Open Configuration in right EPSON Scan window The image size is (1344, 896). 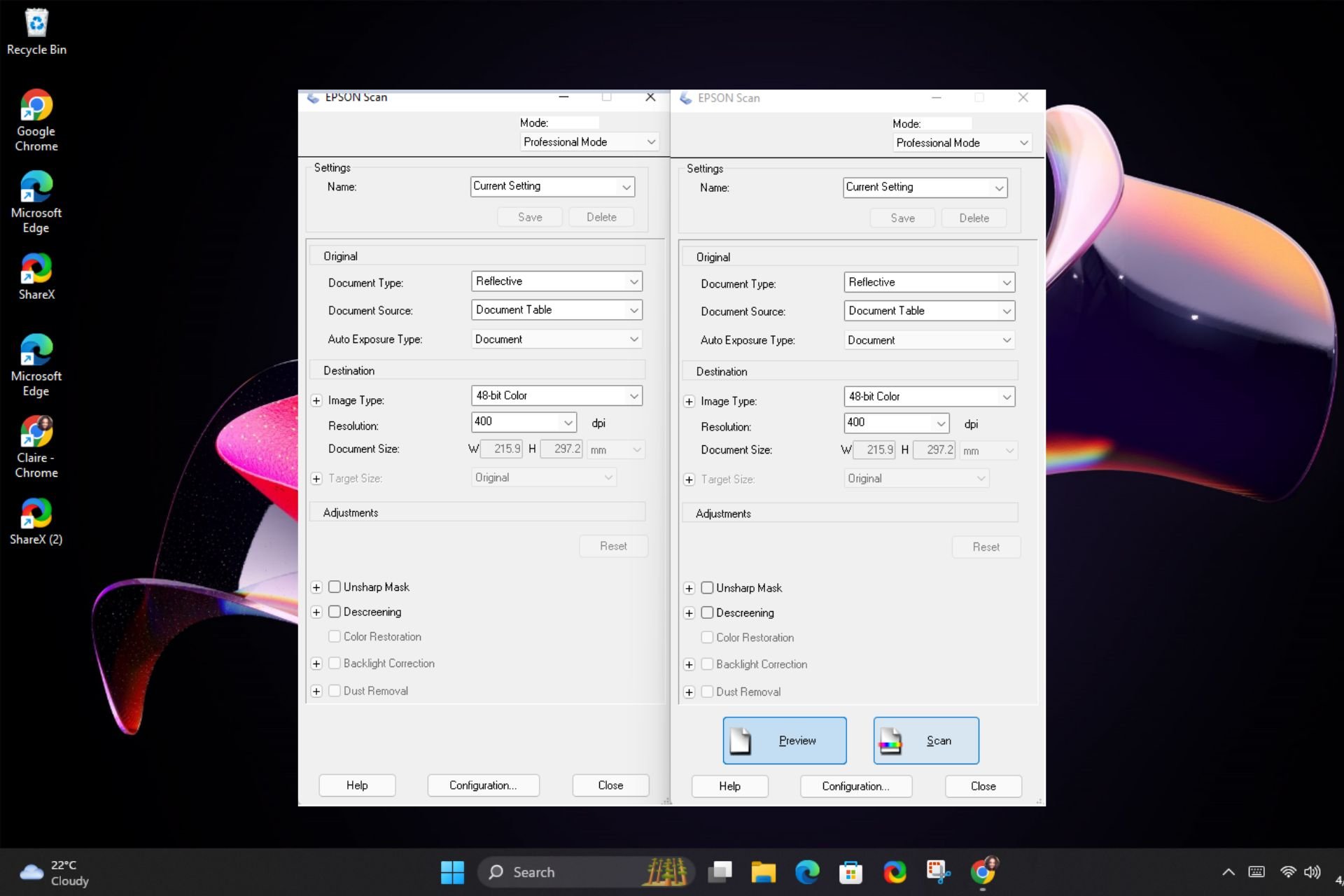tap(855, 786)
